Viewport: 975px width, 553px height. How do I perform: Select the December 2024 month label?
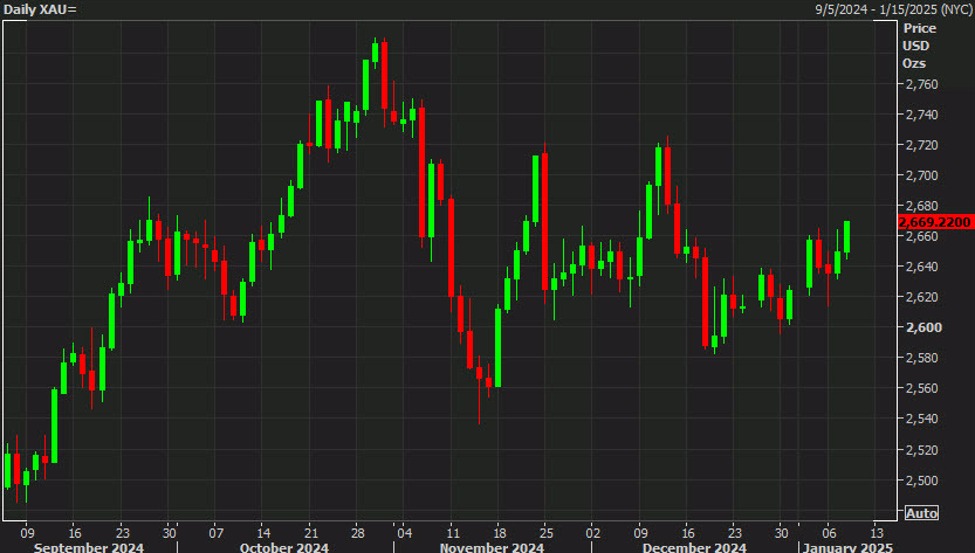point(694,547)
